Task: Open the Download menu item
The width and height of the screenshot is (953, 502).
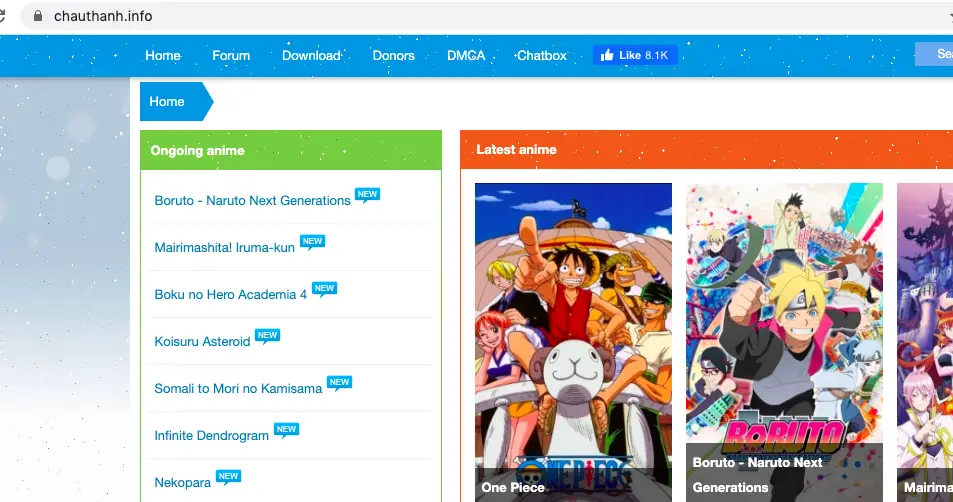Action: 311,55
